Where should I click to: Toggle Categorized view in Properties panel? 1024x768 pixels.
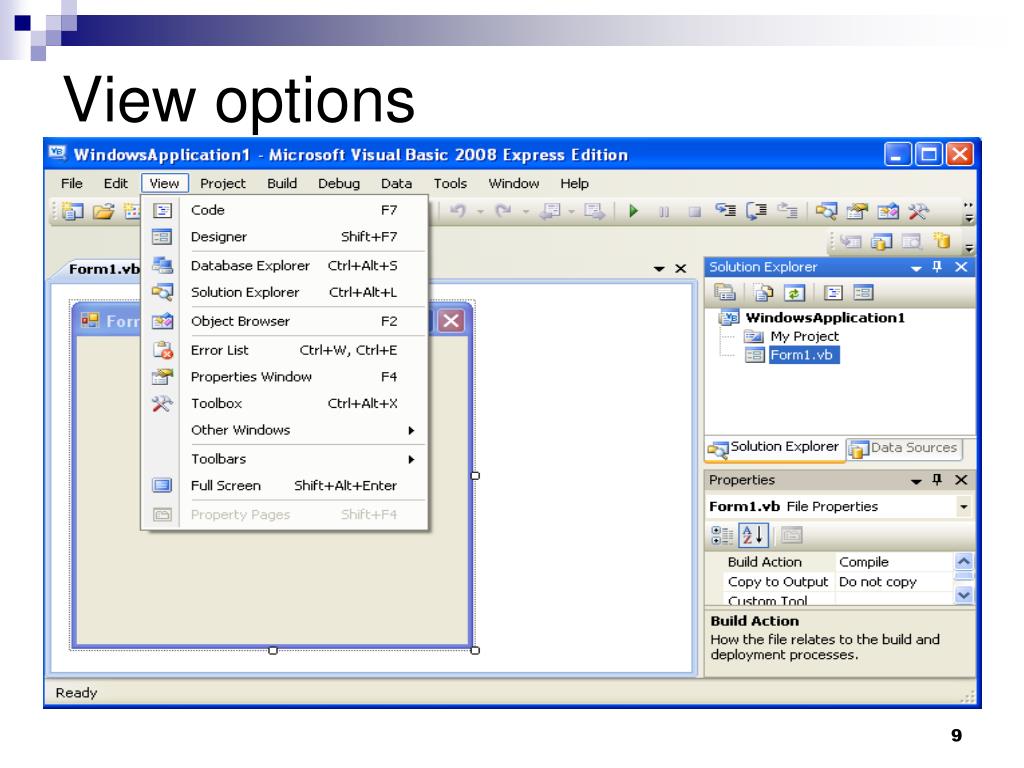point(722,536)
